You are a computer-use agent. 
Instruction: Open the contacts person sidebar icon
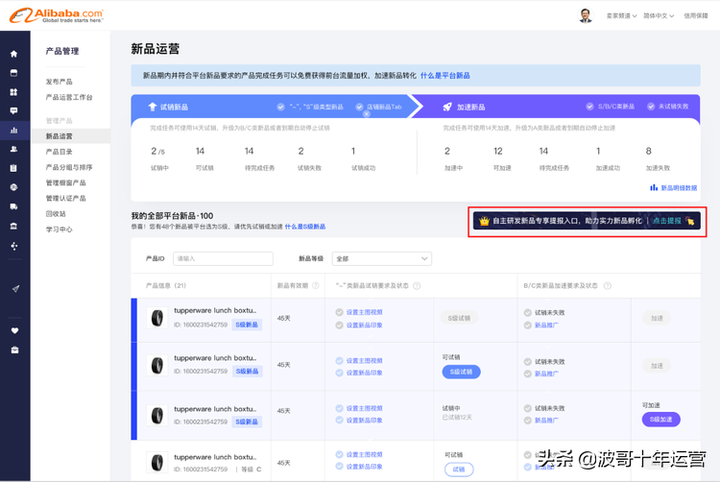click(x=14, y=149)
